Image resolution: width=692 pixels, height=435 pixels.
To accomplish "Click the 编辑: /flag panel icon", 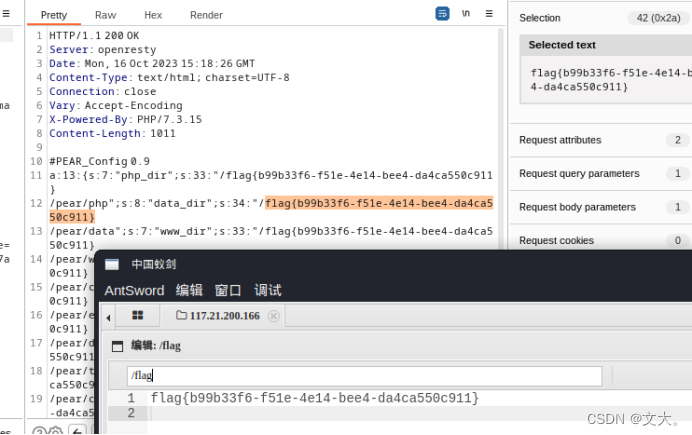I will (117, 346).
